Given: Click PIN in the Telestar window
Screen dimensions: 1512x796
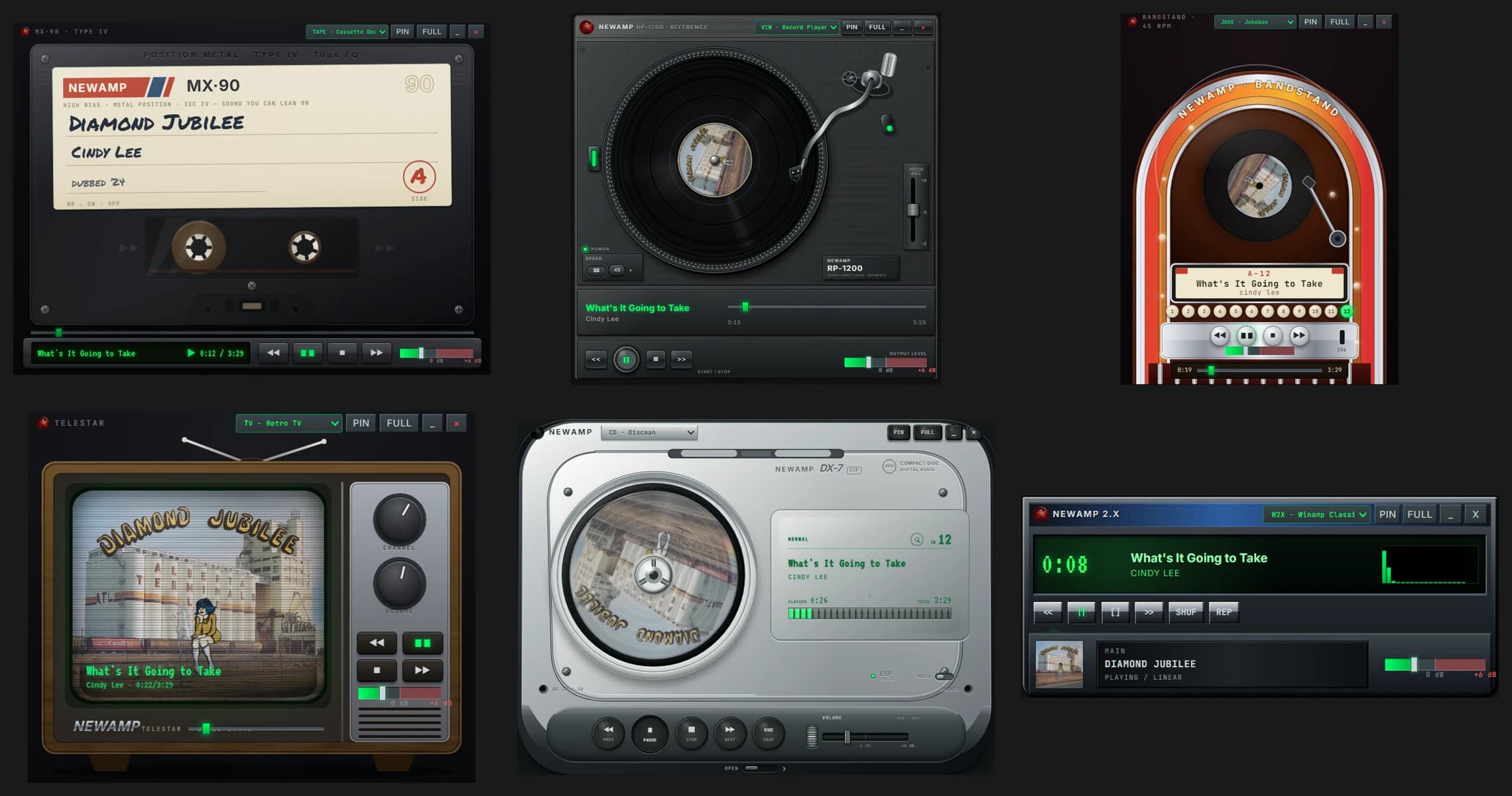Looking at the screenshot, I should 361,423.
